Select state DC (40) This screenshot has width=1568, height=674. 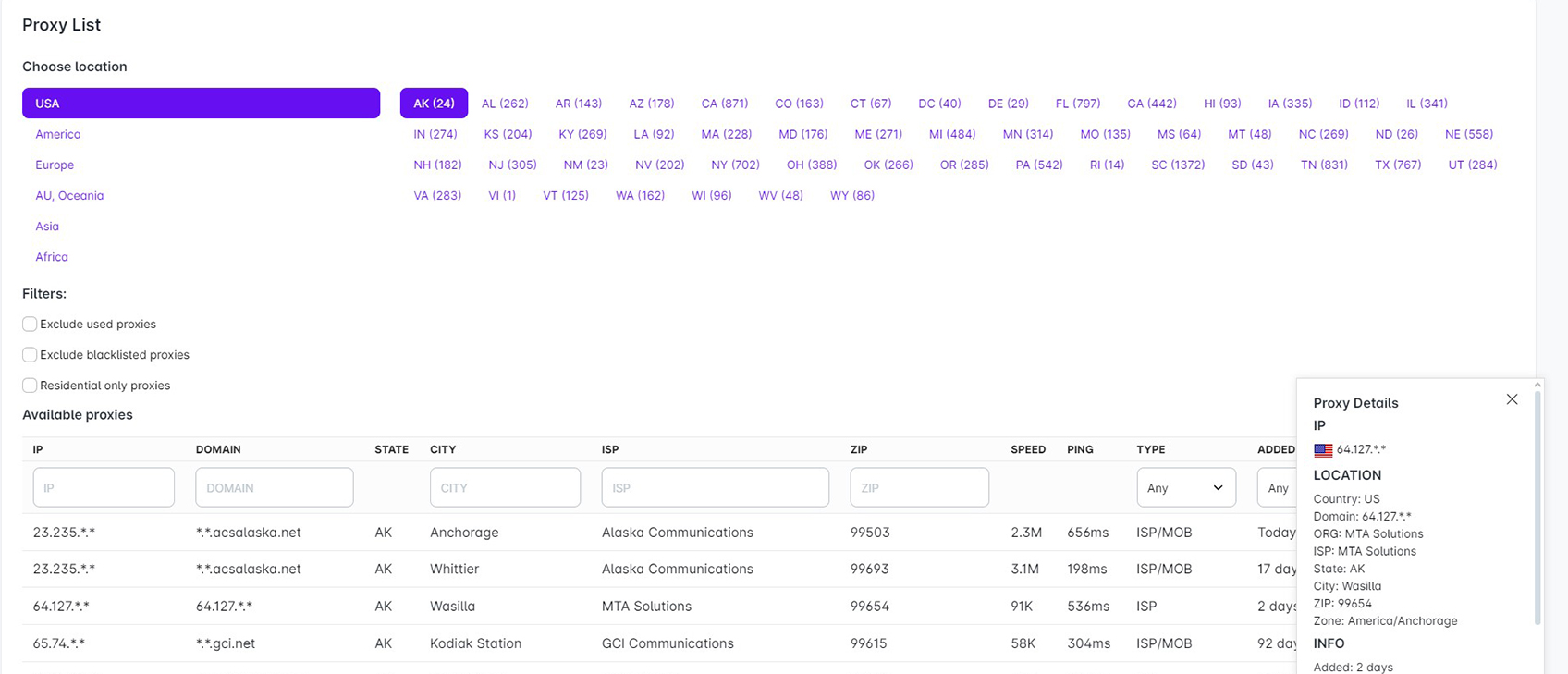[x=939, y=103]
